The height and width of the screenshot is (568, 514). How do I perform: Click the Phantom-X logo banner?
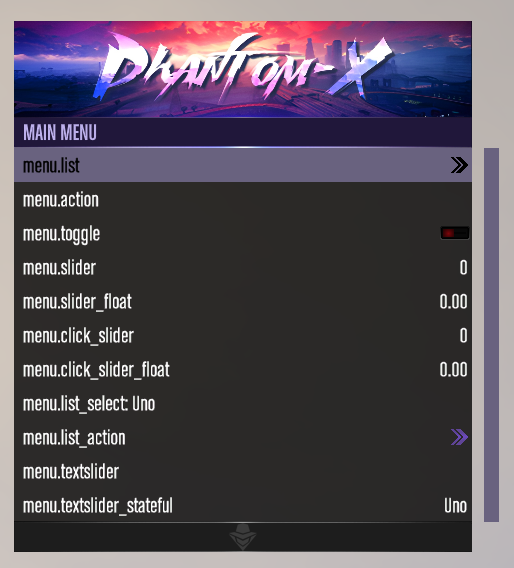(243, 69)
